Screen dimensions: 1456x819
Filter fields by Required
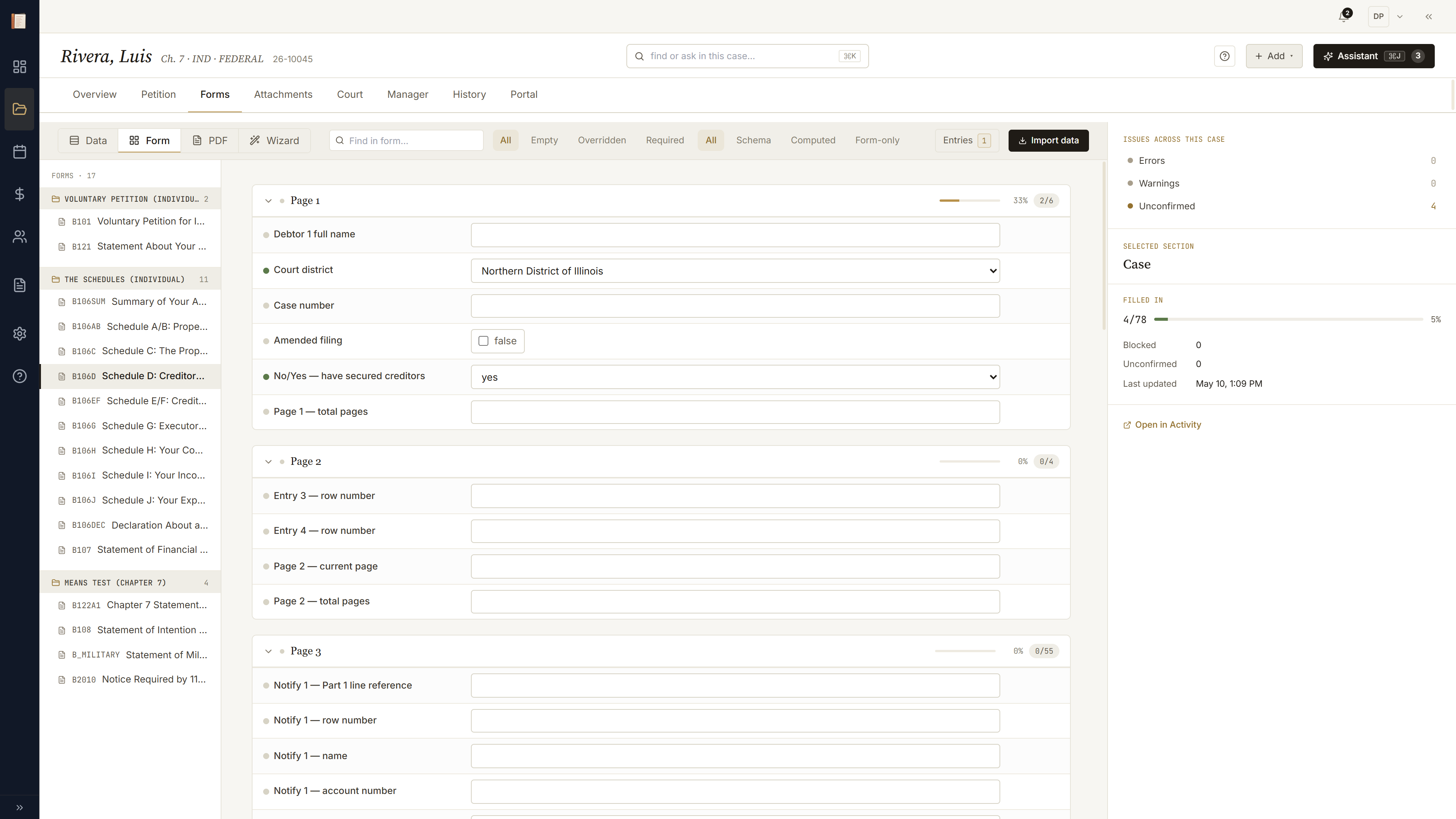pyautogui.click(x=665, y=140)
